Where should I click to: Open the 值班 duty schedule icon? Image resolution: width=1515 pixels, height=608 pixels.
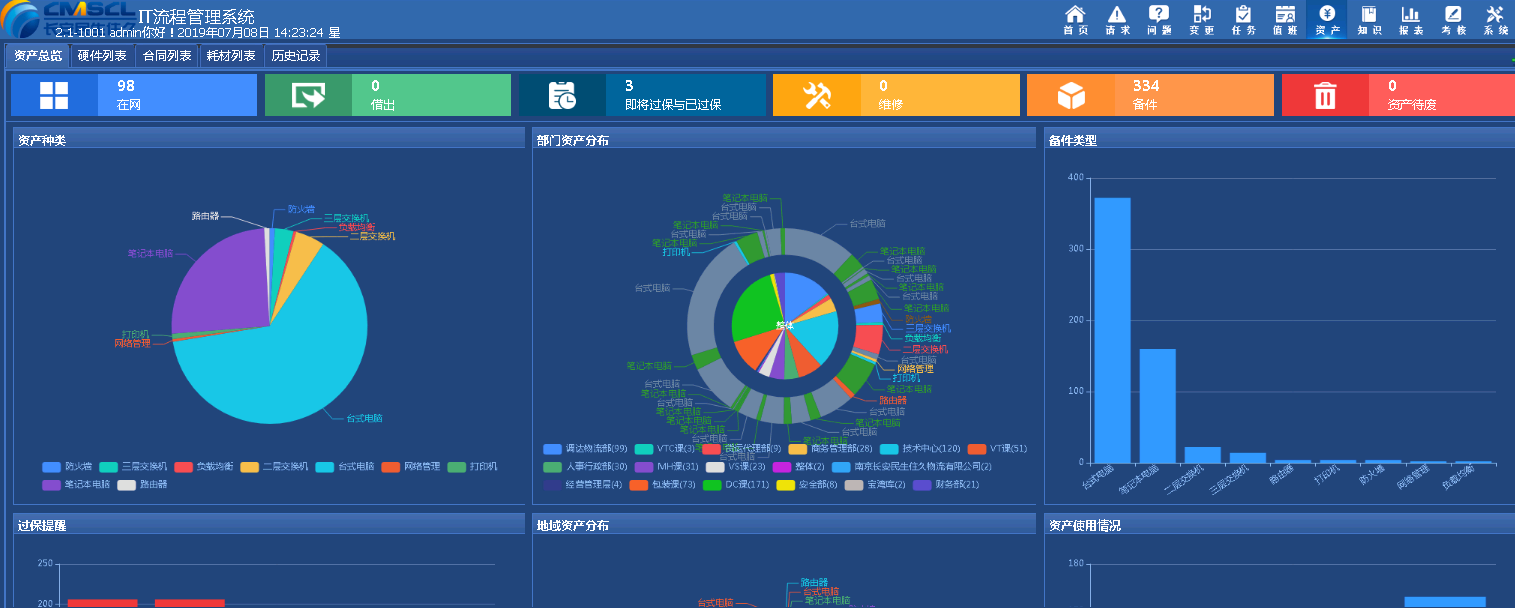click(x=1286, y=20)
